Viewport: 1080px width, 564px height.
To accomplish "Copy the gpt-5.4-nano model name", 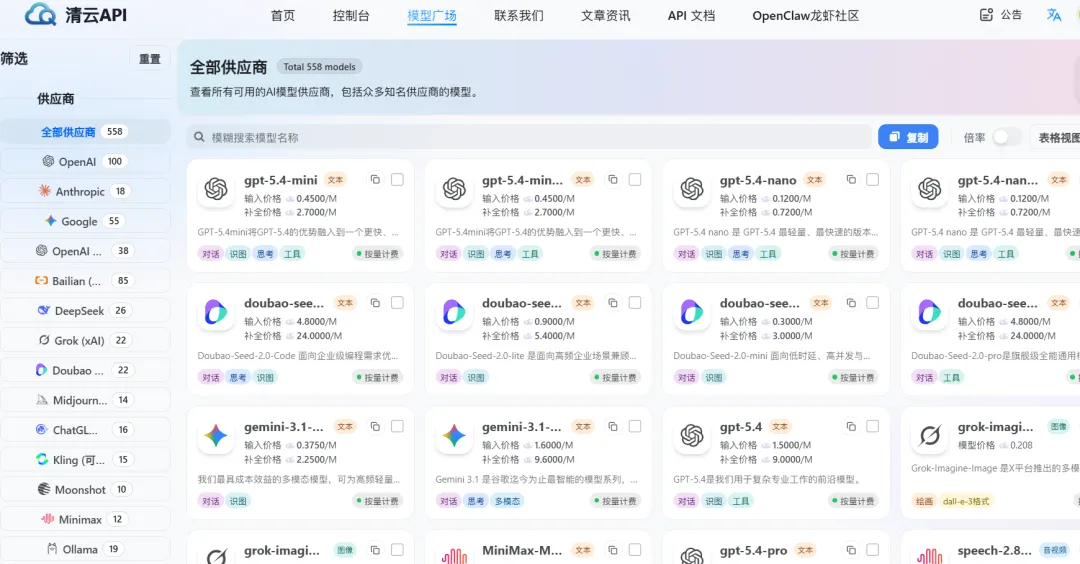I will pyautogui.click(x=851, y=180).
